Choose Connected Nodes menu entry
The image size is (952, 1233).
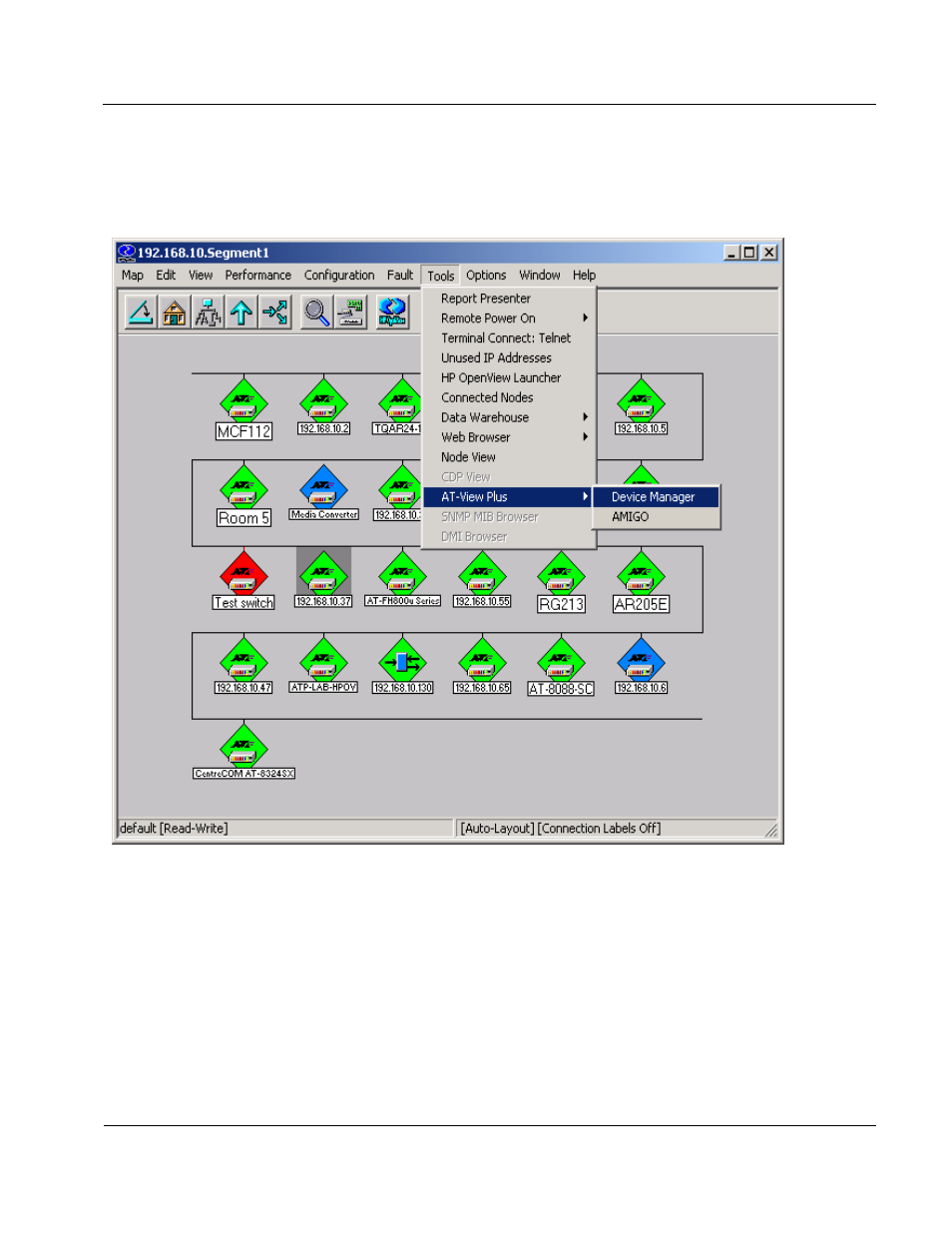point(509,397)
